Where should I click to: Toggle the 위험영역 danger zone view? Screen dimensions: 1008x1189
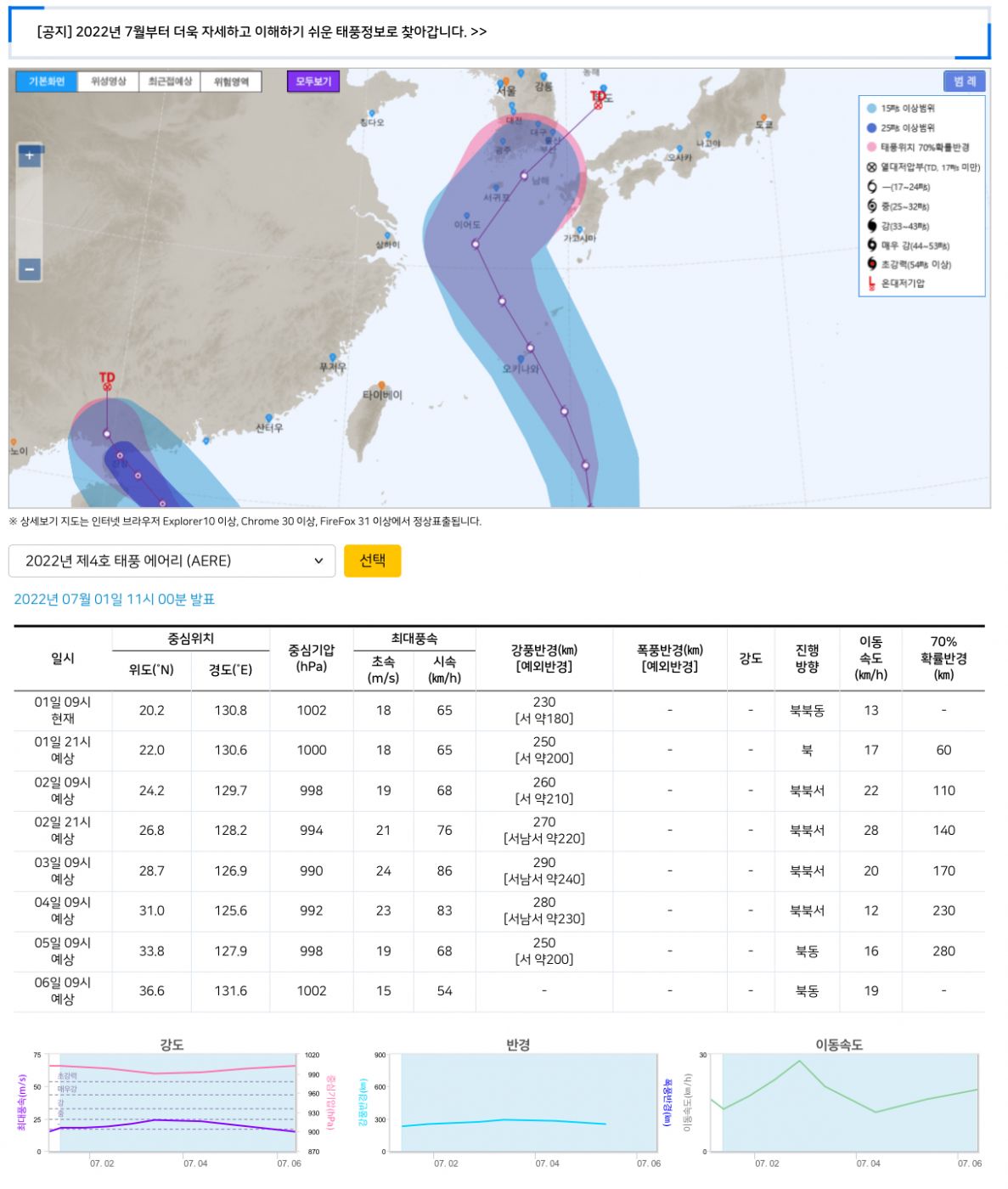coord(231,82)
